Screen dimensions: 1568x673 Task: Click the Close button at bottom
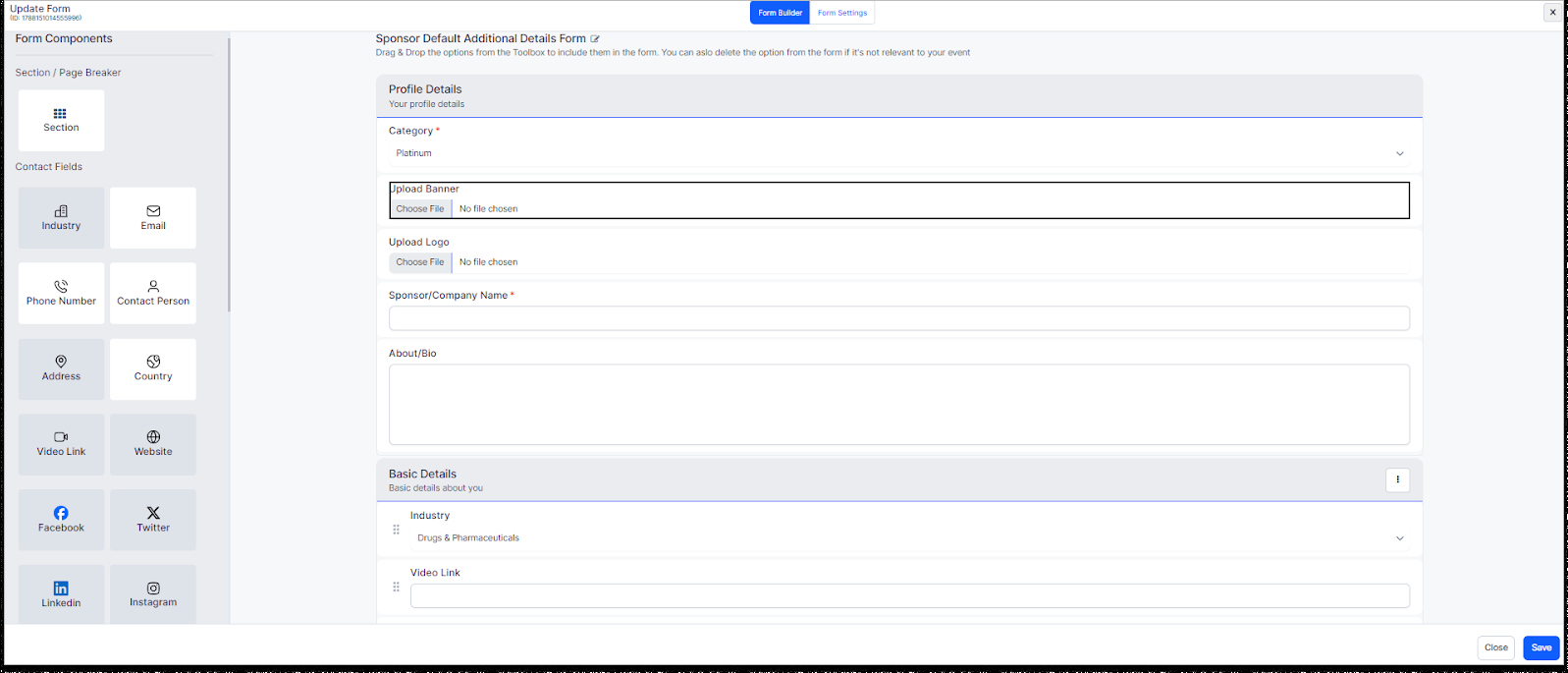click(x=1495, y=647)
